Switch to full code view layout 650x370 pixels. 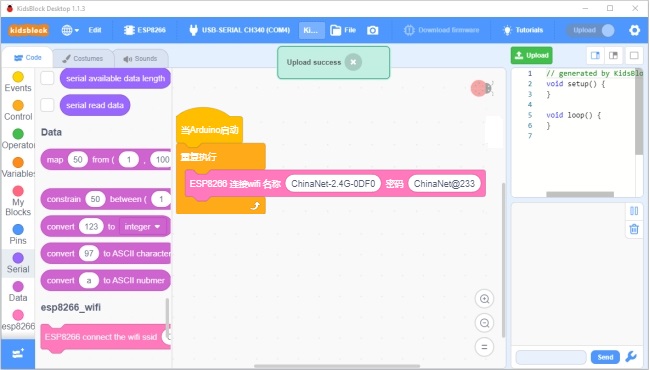(634, 56)
